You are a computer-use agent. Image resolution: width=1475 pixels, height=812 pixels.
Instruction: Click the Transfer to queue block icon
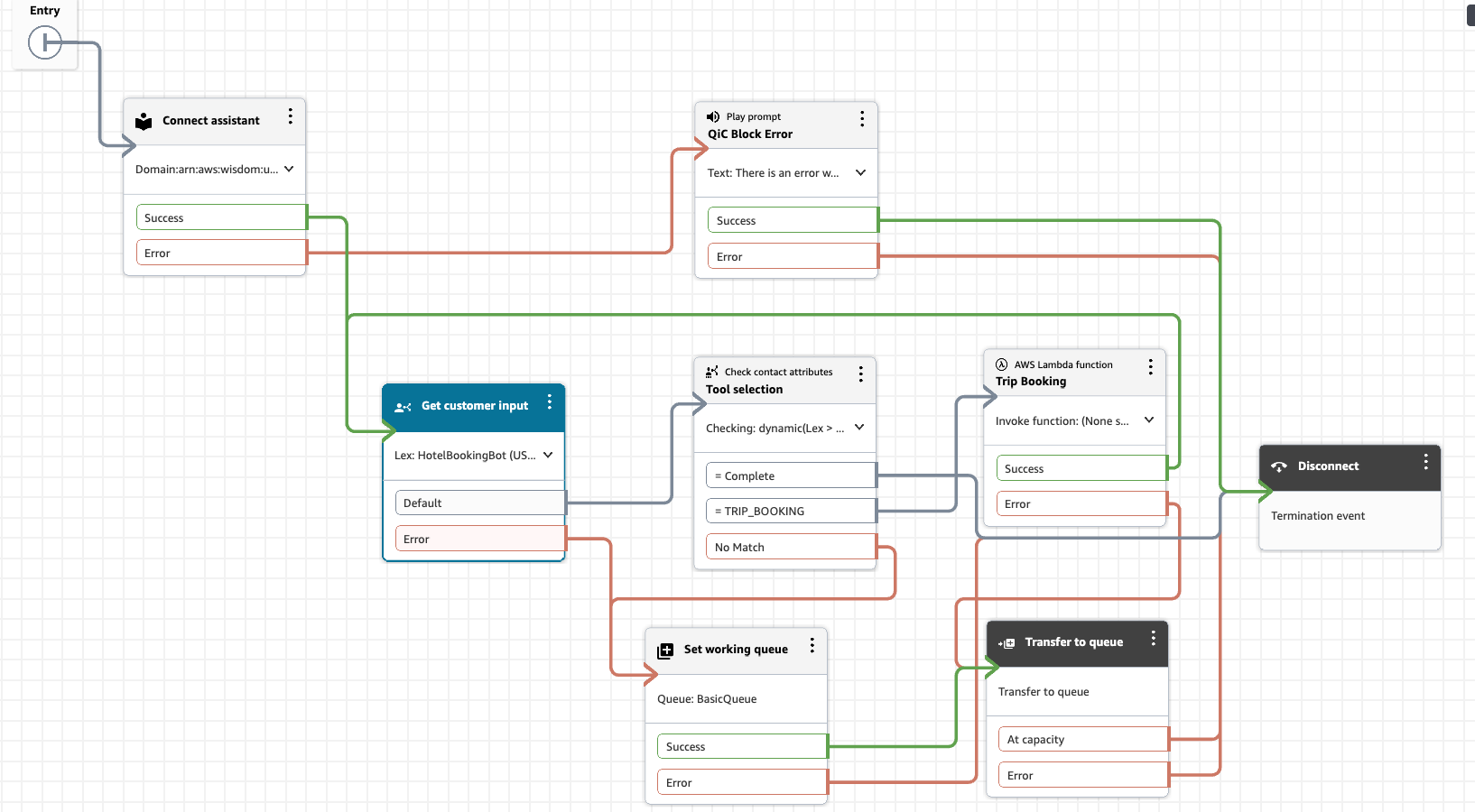coord(1006,642)
